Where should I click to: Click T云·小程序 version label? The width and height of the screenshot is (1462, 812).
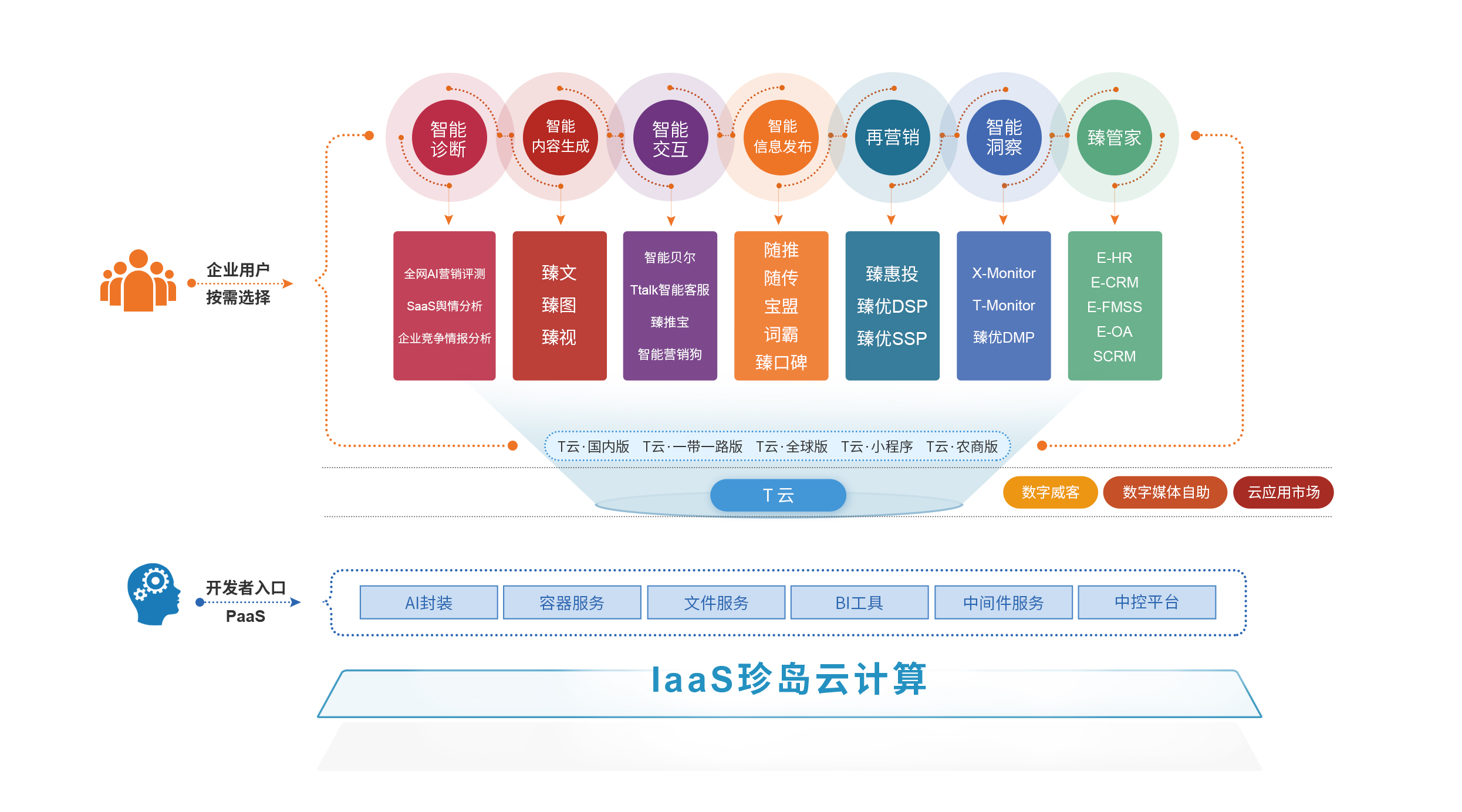[876, 446]
